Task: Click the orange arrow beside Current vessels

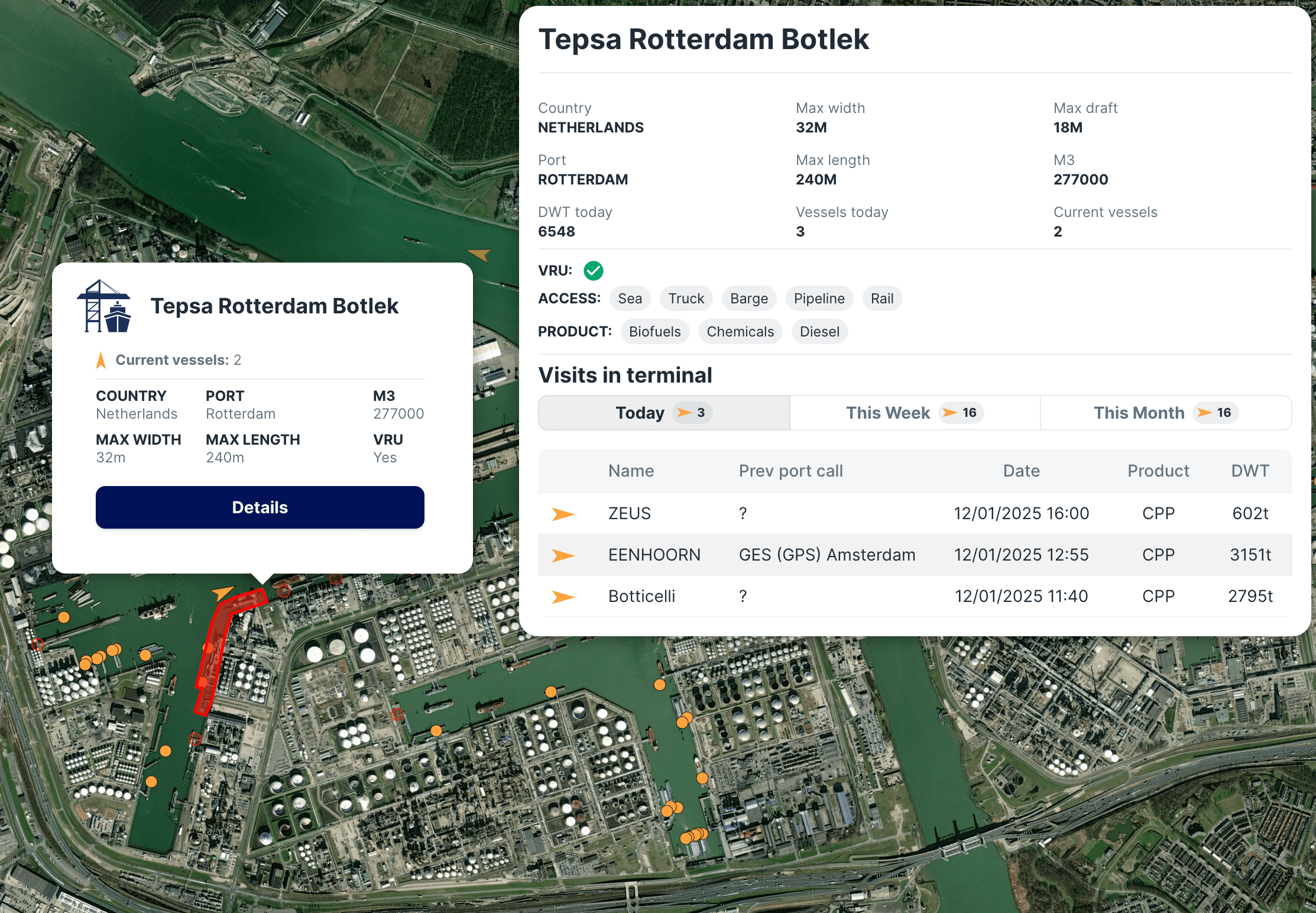Action: tap(101, 360)
